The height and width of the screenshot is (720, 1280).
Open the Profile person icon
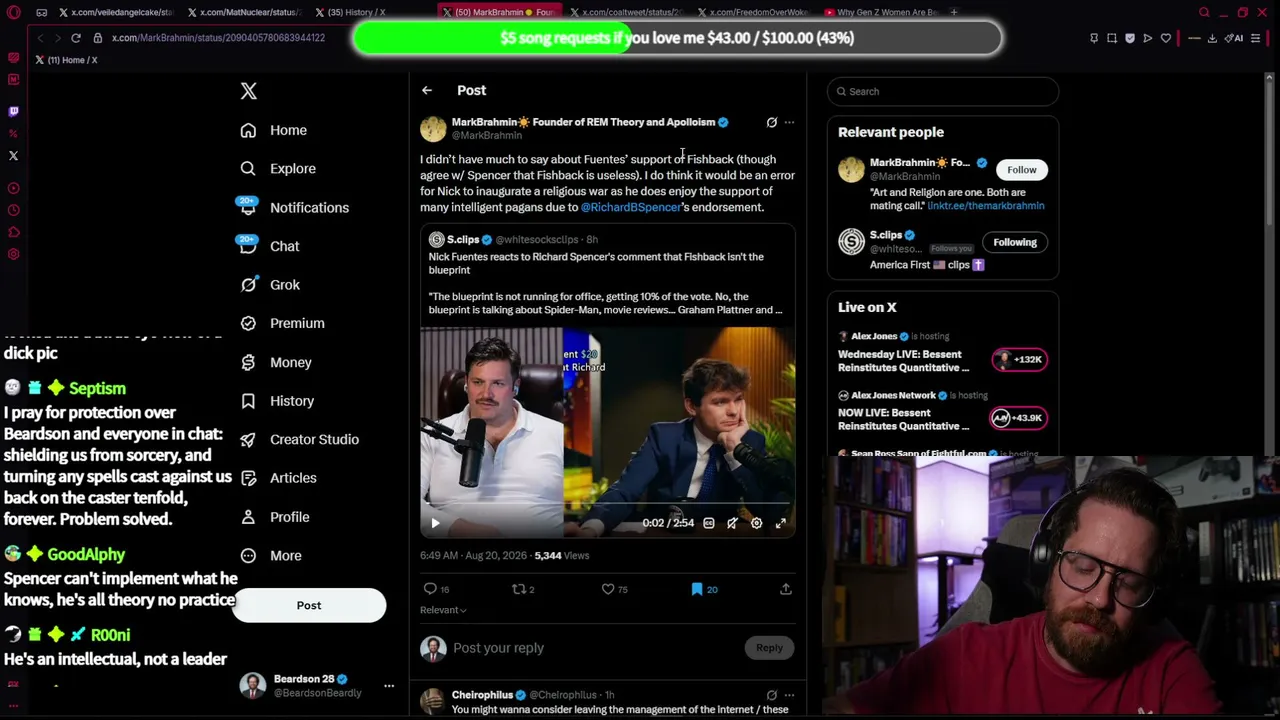pyautogui.click(x=248, y=517)
